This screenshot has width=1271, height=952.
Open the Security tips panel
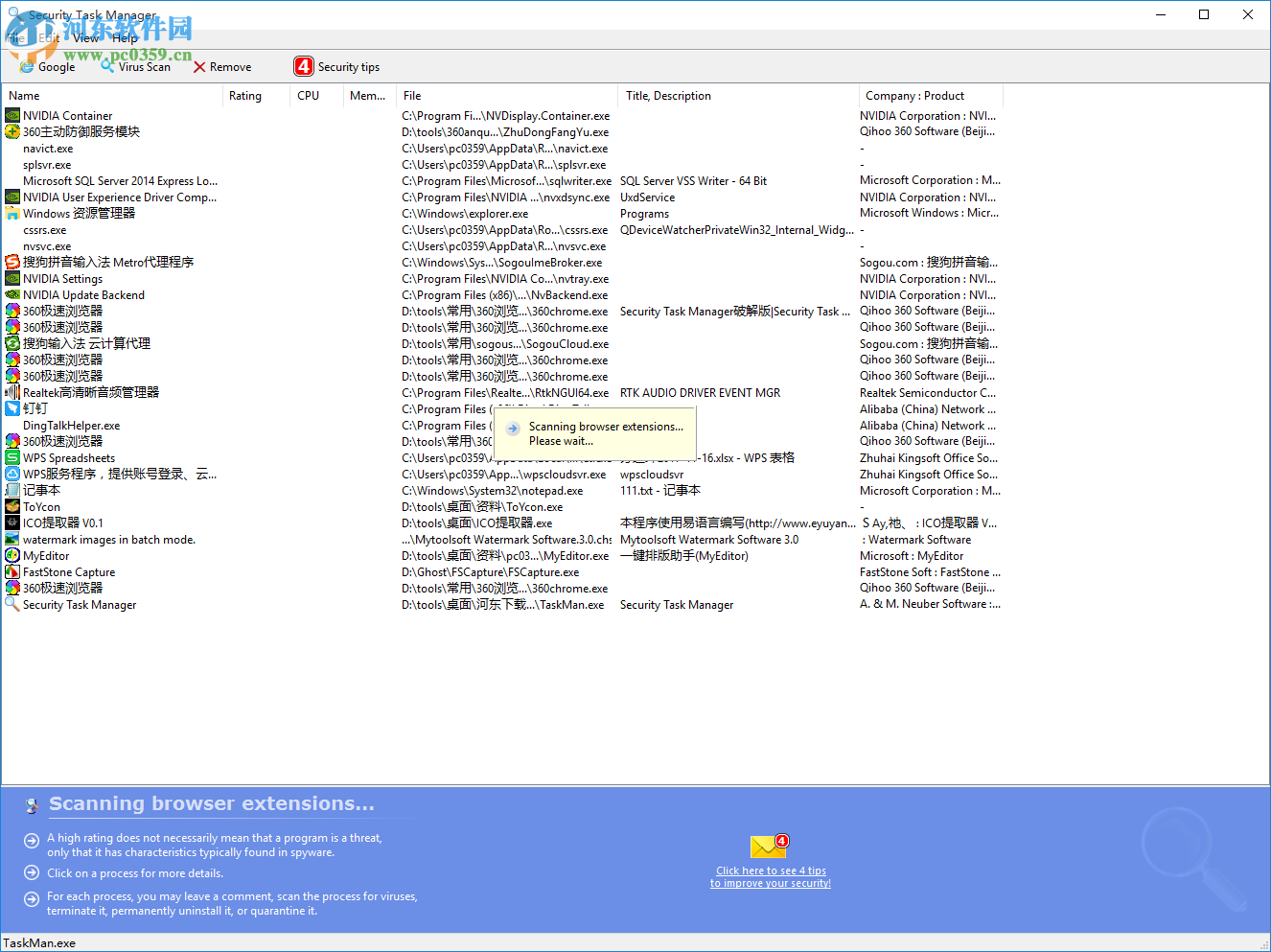click(x=336, y=66)
